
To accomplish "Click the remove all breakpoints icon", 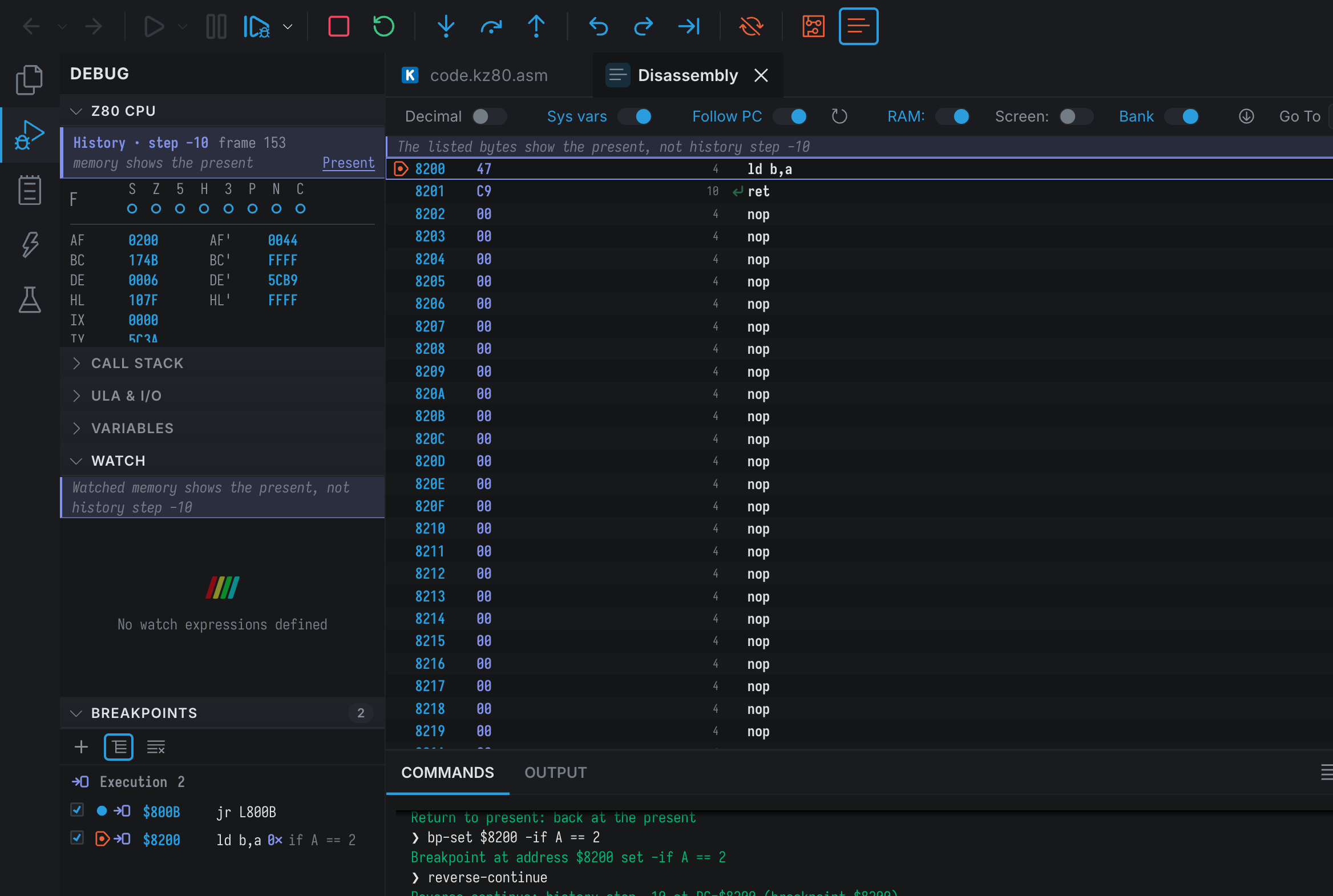I will [156, 747].
